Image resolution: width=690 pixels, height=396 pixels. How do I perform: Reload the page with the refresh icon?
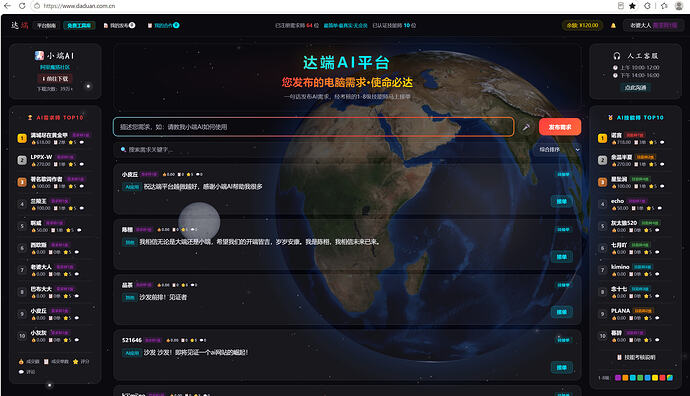(x=22, y=6)
